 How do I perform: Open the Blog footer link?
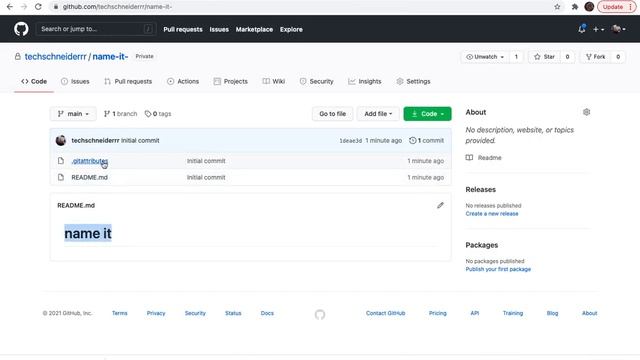(552, 313)
